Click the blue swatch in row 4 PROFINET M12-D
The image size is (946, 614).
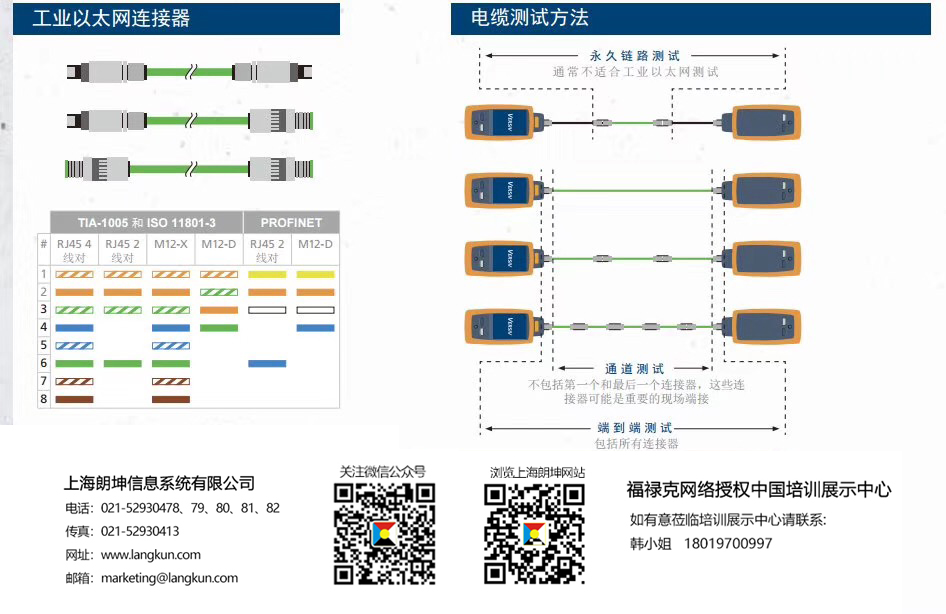tap(315, 328)
